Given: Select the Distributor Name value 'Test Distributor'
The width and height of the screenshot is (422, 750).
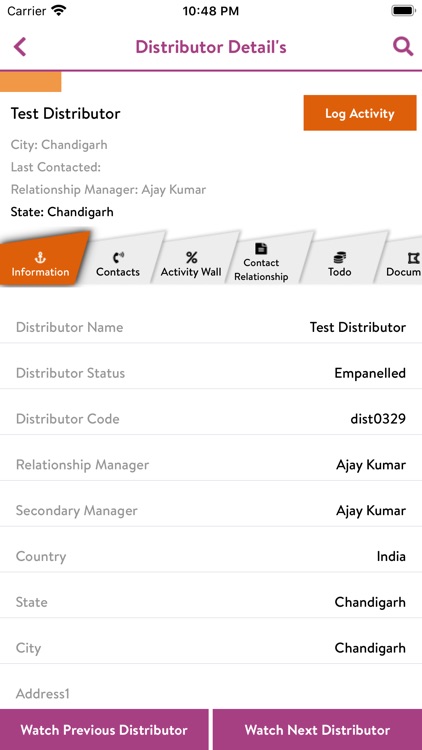Looking at the screenshot, I should point(358,327).
